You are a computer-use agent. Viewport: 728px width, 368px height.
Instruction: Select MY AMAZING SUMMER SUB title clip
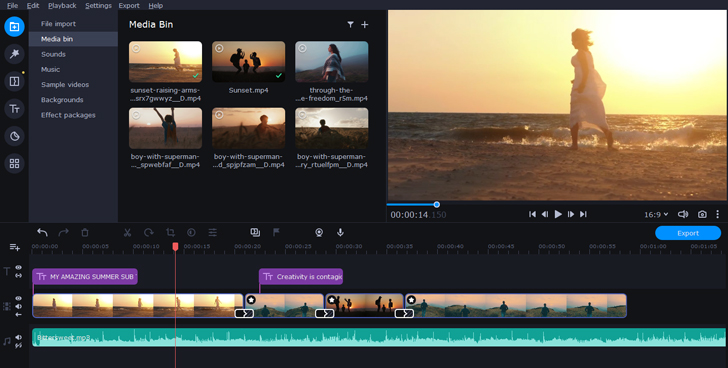point(85,277)
